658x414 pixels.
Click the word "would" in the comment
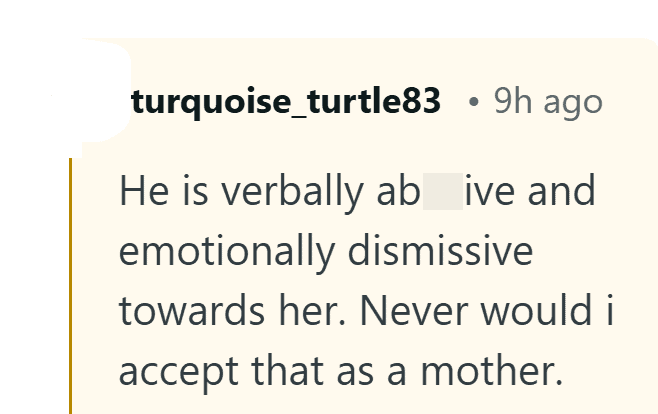point(549,311)
